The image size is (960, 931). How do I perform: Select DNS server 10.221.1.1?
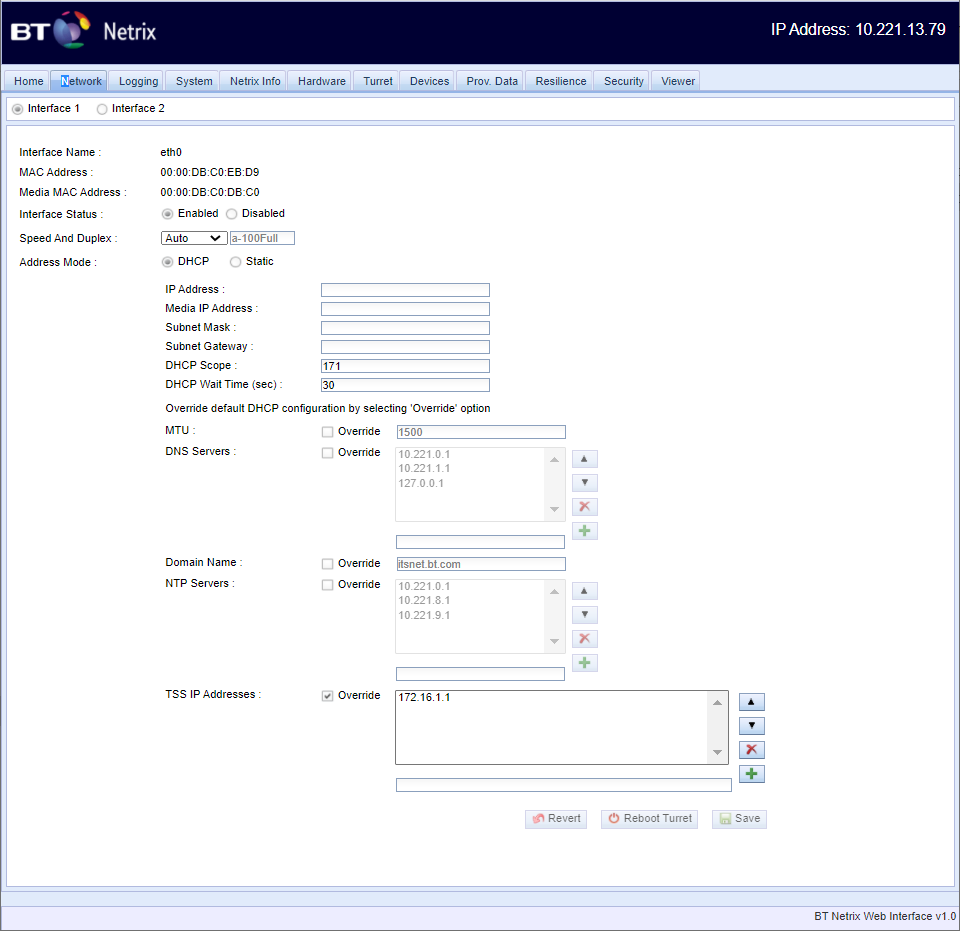[x=424, y=468]
